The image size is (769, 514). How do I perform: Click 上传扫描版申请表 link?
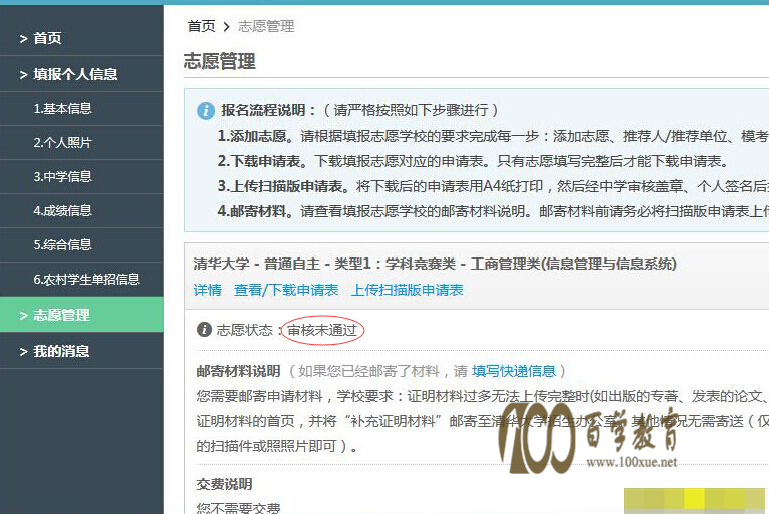click(x=407, y=290)
